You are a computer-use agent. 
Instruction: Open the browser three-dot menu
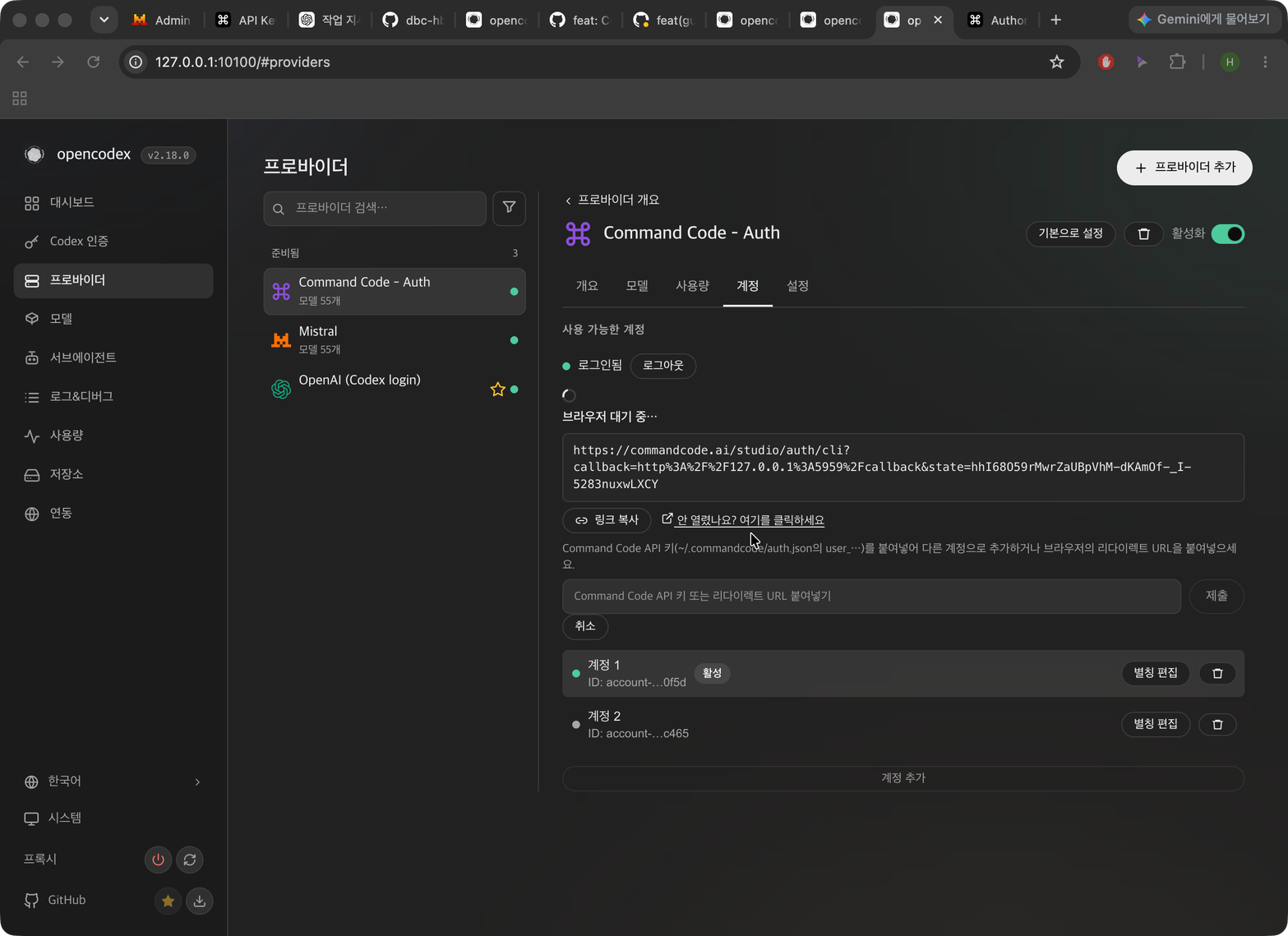coord(1265,62)
